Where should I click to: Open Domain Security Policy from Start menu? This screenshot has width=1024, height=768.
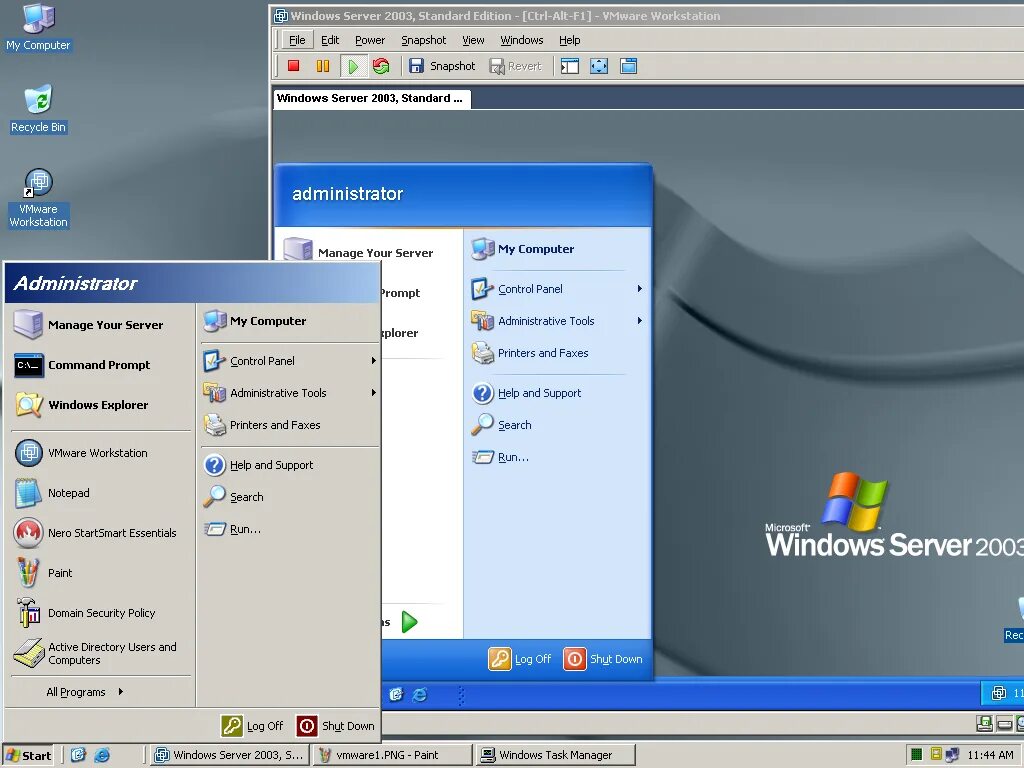101,613
